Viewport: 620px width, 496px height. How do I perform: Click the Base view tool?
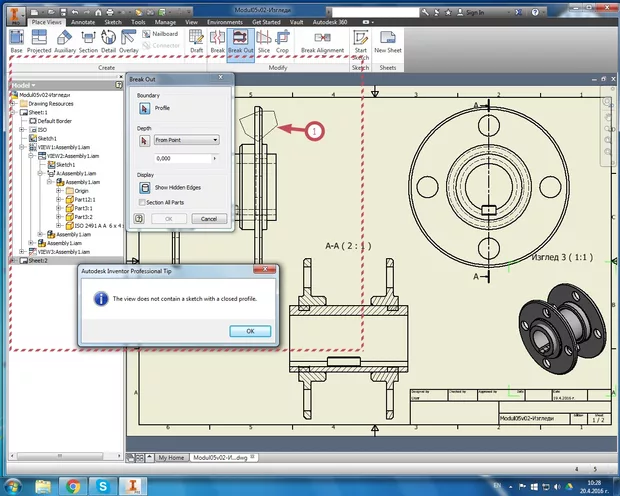pos(16,37)
